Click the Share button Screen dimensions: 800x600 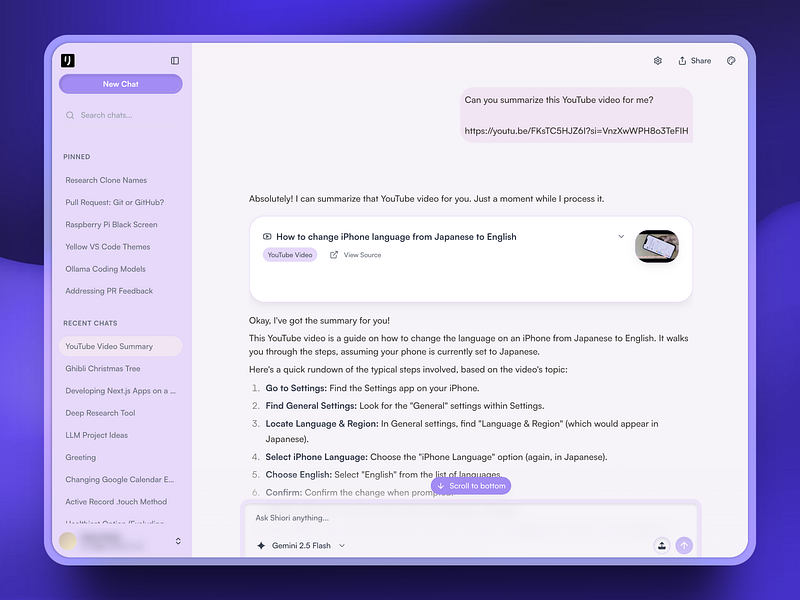click(694, 61)
